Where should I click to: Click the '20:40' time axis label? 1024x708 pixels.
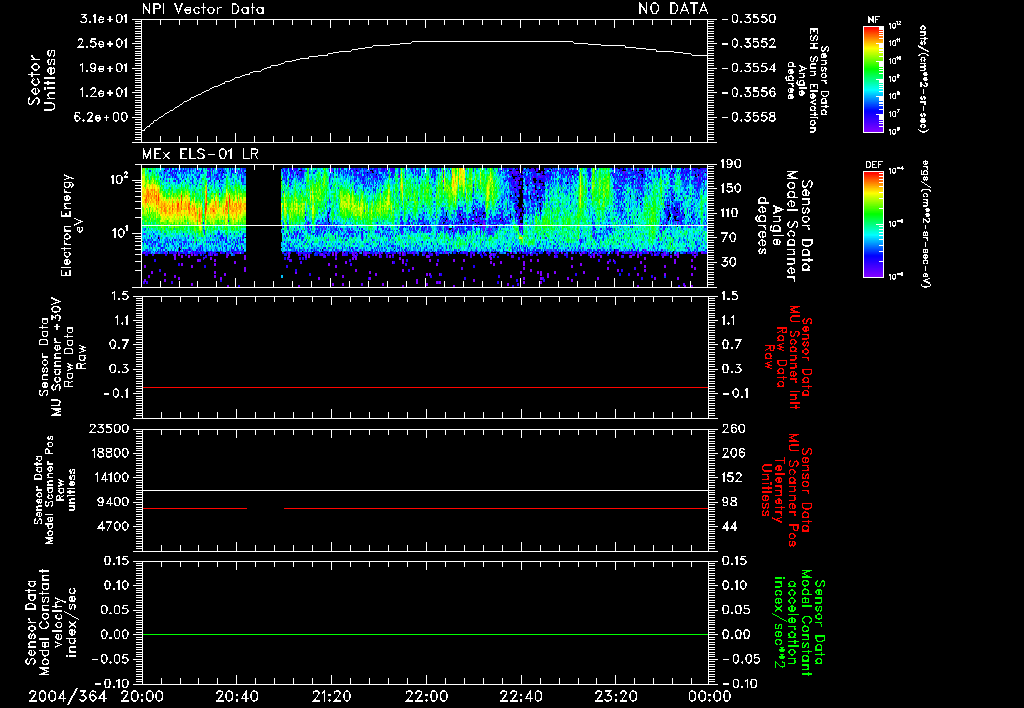[x=236, y=696]
